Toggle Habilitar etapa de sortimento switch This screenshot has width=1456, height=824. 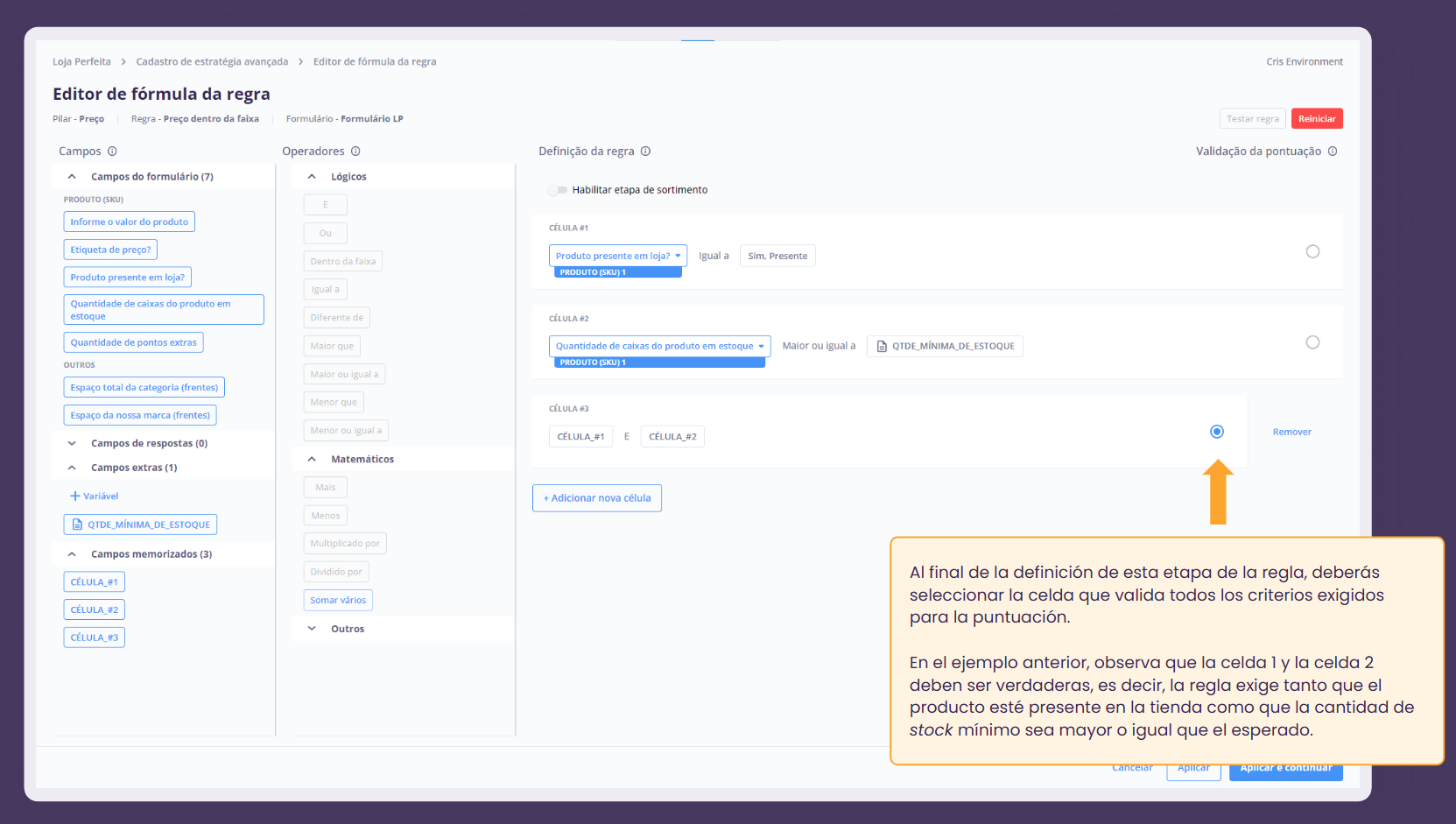(x=557, y=190)
